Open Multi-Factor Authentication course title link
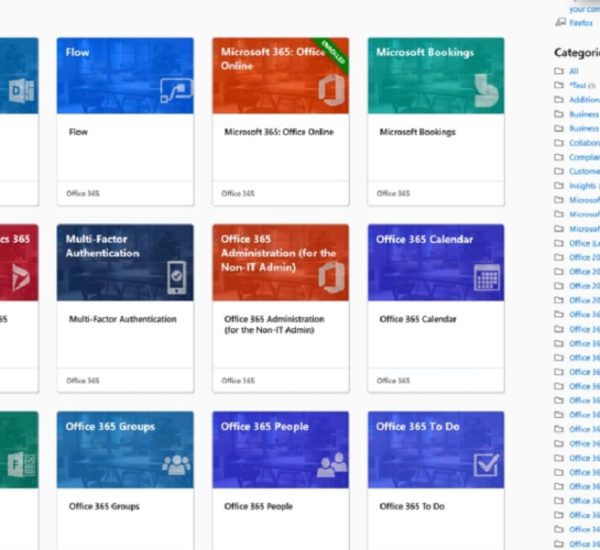This screenshot has height=550, width=600. click(122, 319)
